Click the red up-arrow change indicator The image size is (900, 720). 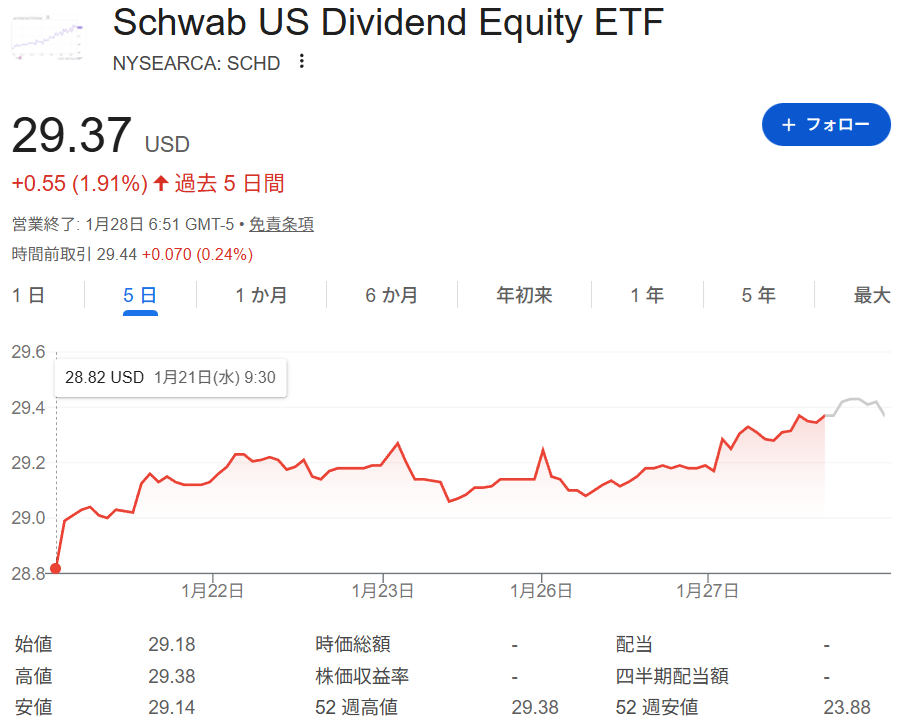pos(160,183)
